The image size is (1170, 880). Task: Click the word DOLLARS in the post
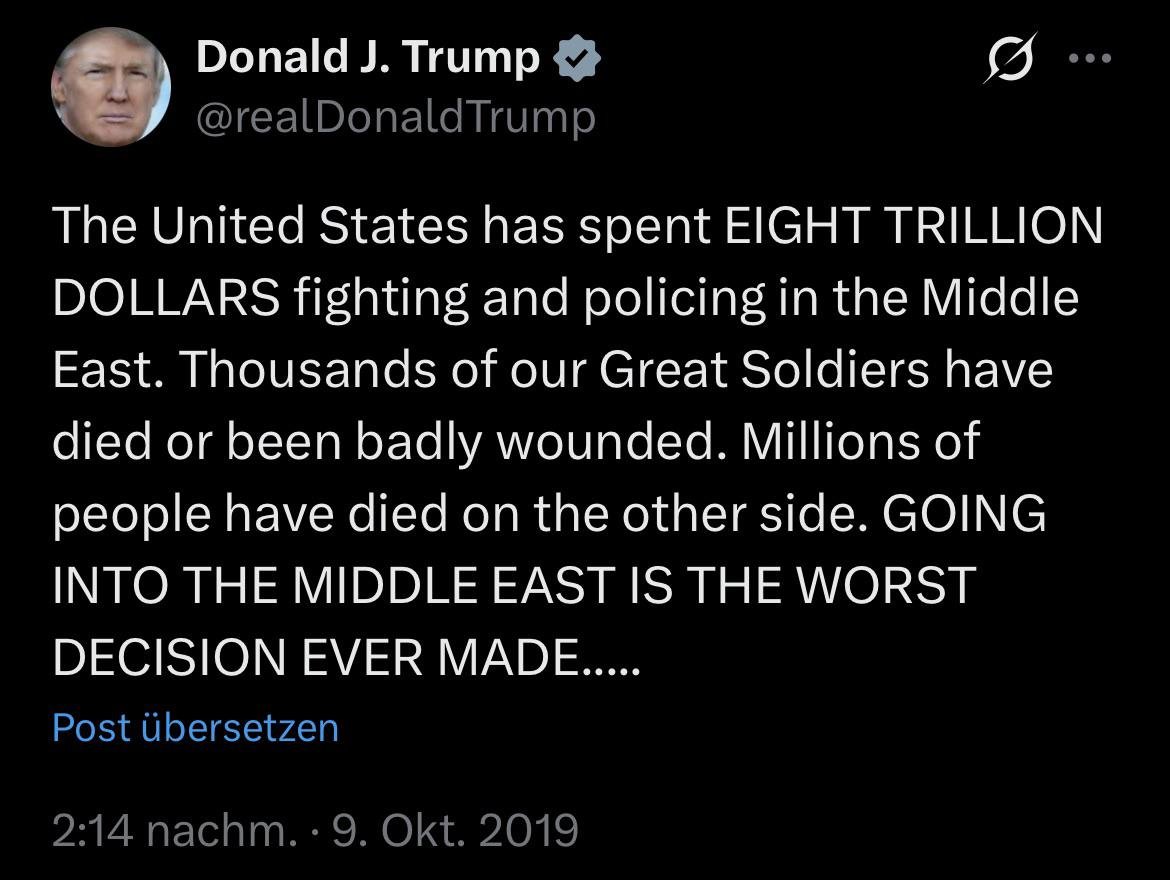click(165, 298)
